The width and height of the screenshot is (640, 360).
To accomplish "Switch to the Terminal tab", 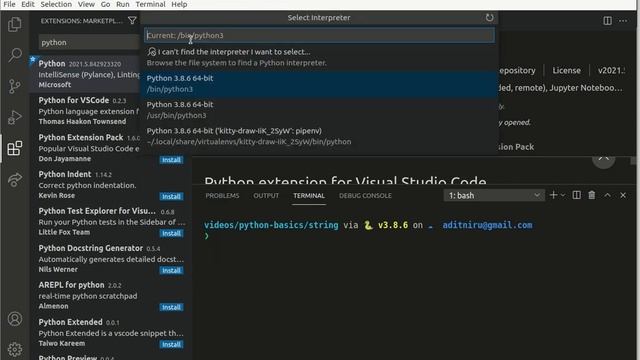I will (x=309, y=196).
